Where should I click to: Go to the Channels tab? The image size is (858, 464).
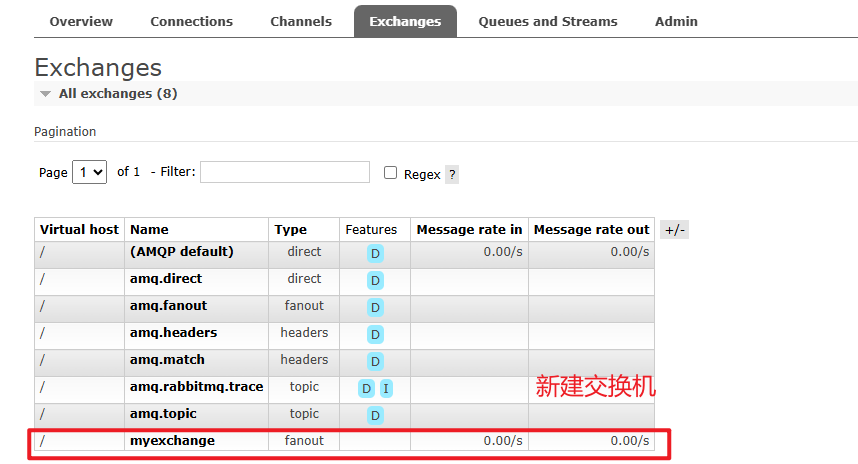[x=301, y=21]
